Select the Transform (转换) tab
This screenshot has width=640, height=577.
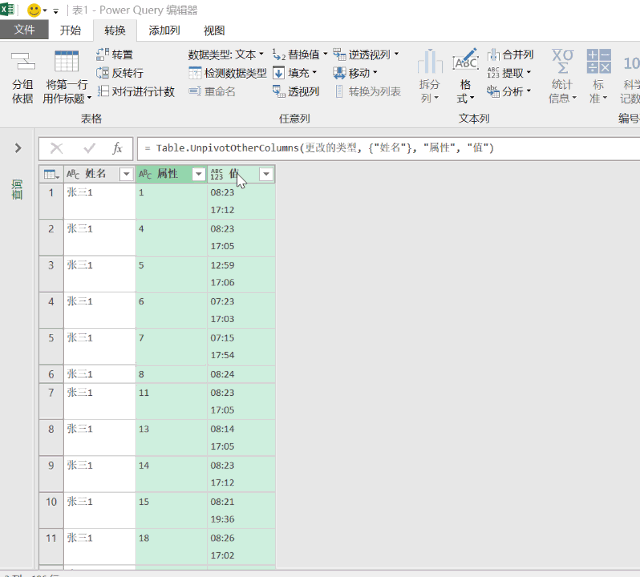click(x=115, y=30)
